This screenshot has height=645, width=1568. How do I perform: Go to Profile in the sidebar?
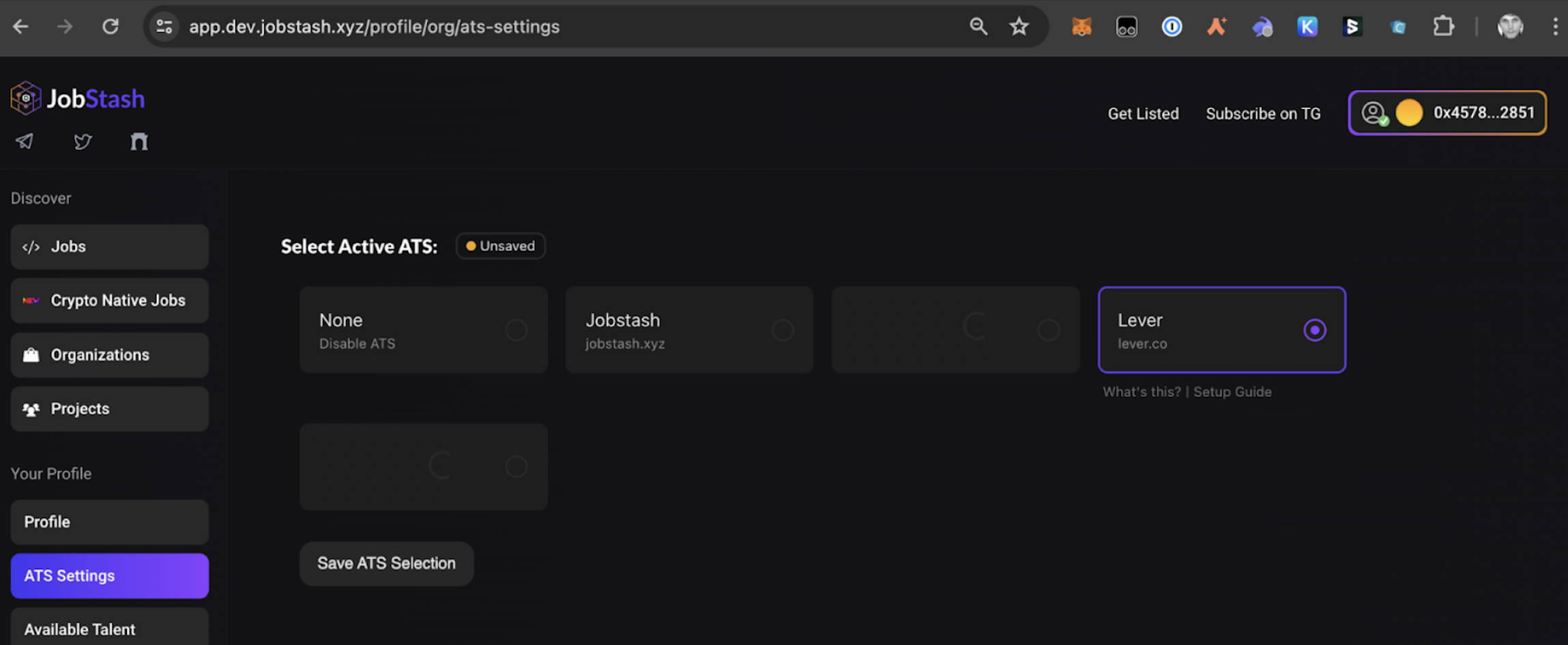(110, 522)
